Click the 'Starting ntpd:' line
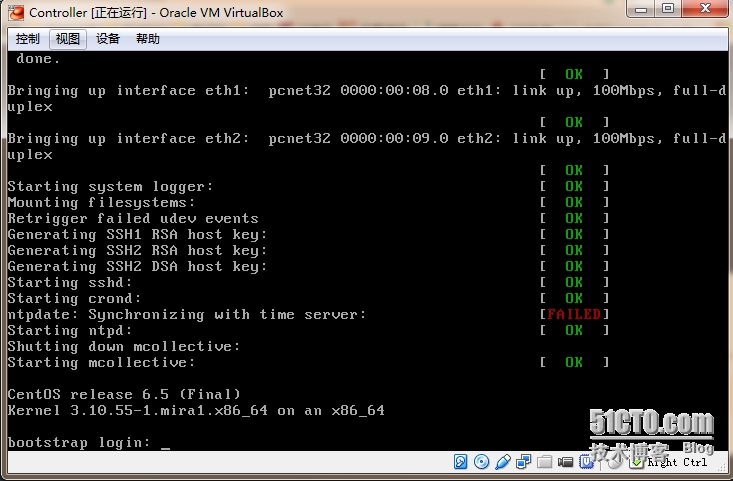Viewport: 733px width, 481px height. (x=70, y=330)
